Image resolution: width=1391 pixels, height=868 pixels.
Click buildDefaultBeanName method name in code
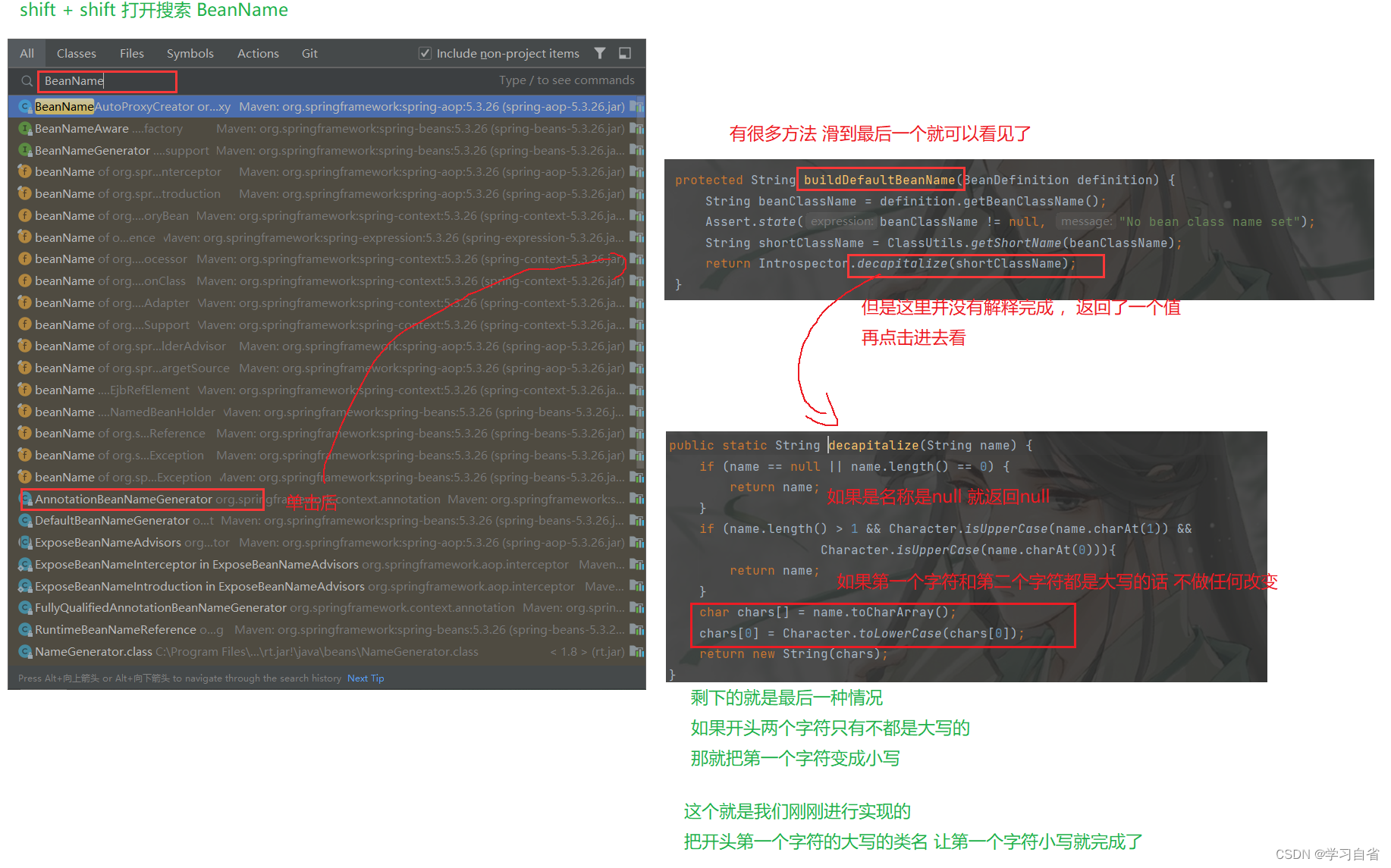tap(879, 180)
